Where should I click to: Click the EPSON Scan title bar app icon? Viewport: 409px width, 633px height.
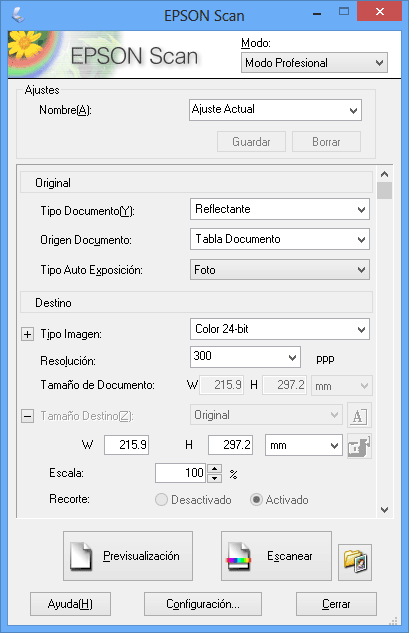tap(18, 15)
